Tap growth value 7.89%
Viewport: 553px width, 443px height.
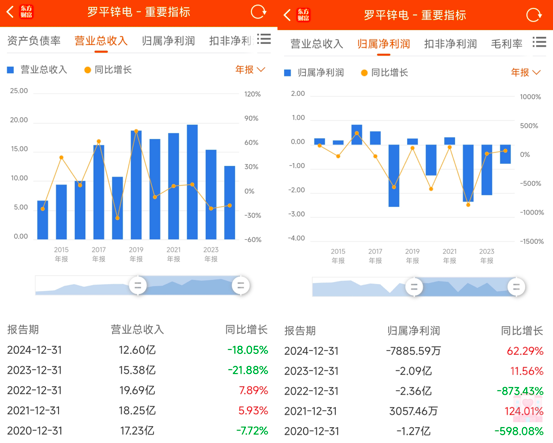pyautogui.click(x=253, y=390)
